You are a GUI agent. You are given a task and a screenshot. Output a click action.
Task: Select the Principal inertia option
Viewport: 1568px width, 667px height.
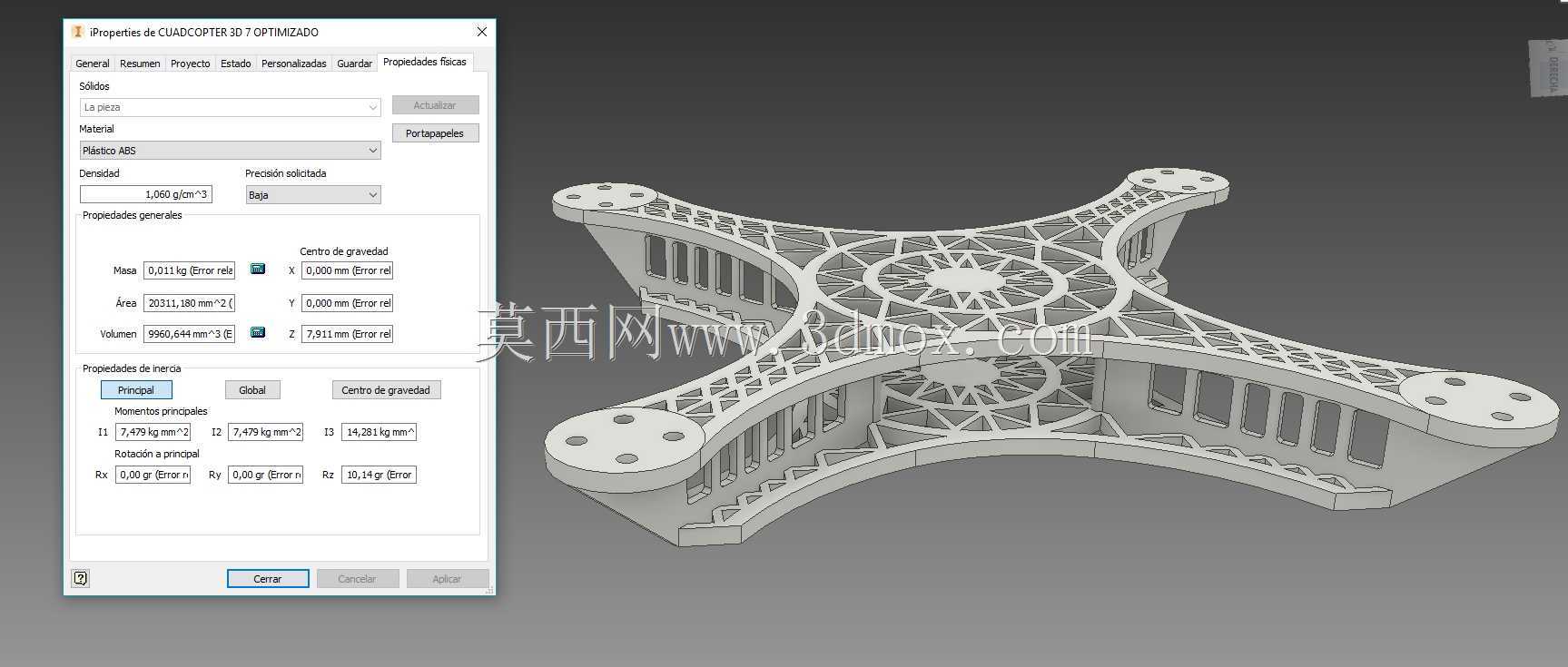pos(136,390)
